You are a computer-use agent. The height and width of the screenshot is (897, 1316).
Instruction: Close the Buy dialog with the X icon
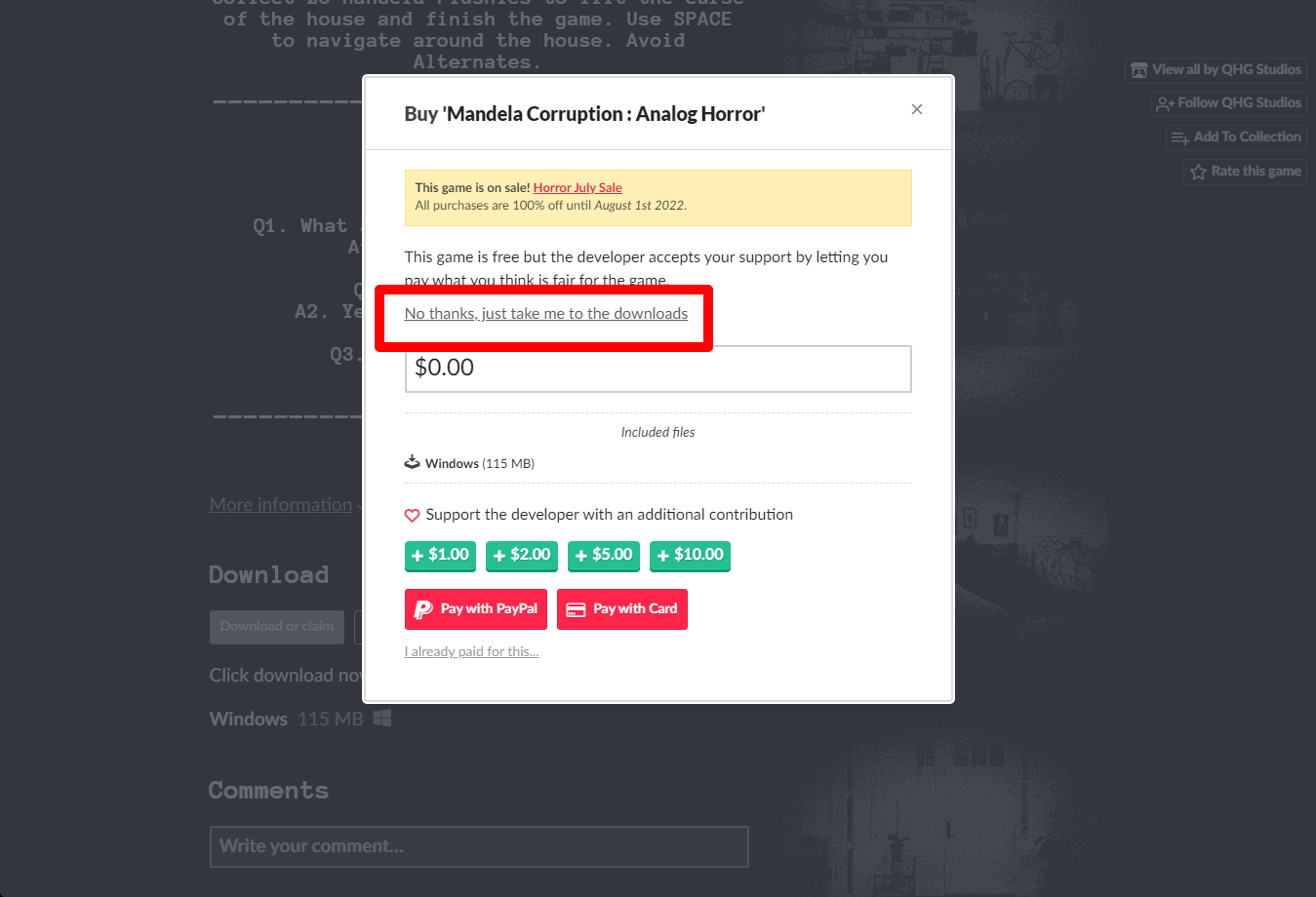tap(916, 109)
